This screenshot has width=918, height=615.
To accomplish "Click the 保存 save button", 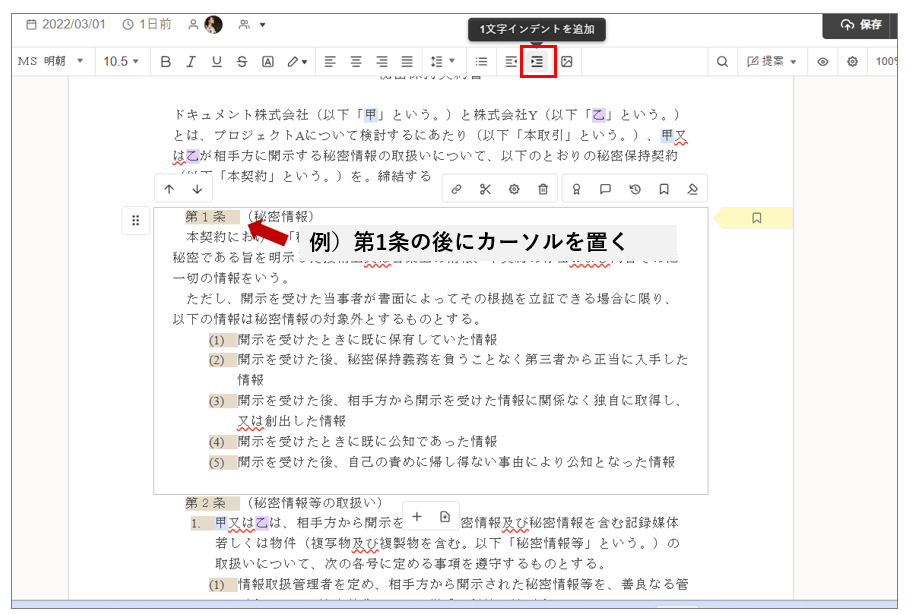I will 862,25.
